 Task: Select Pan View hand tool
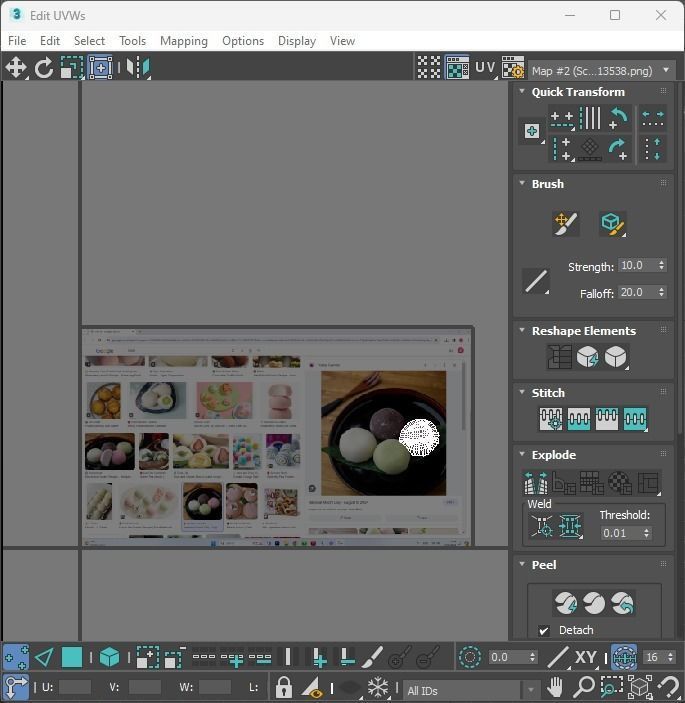(555, 687)
